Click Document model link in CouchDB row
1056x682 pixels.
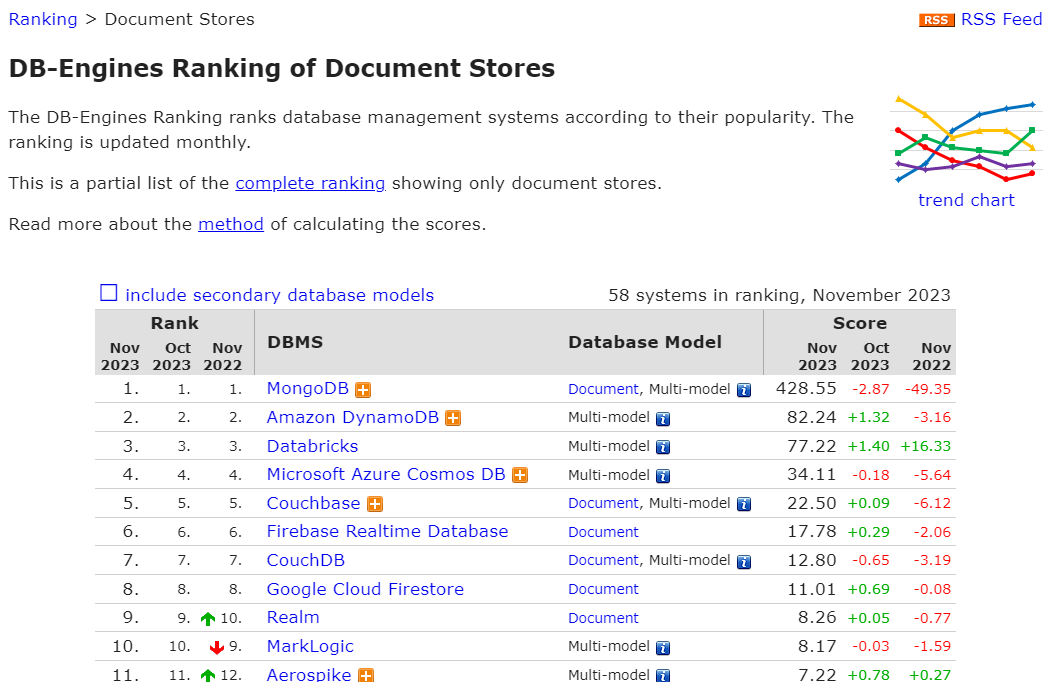coord(603,560)
